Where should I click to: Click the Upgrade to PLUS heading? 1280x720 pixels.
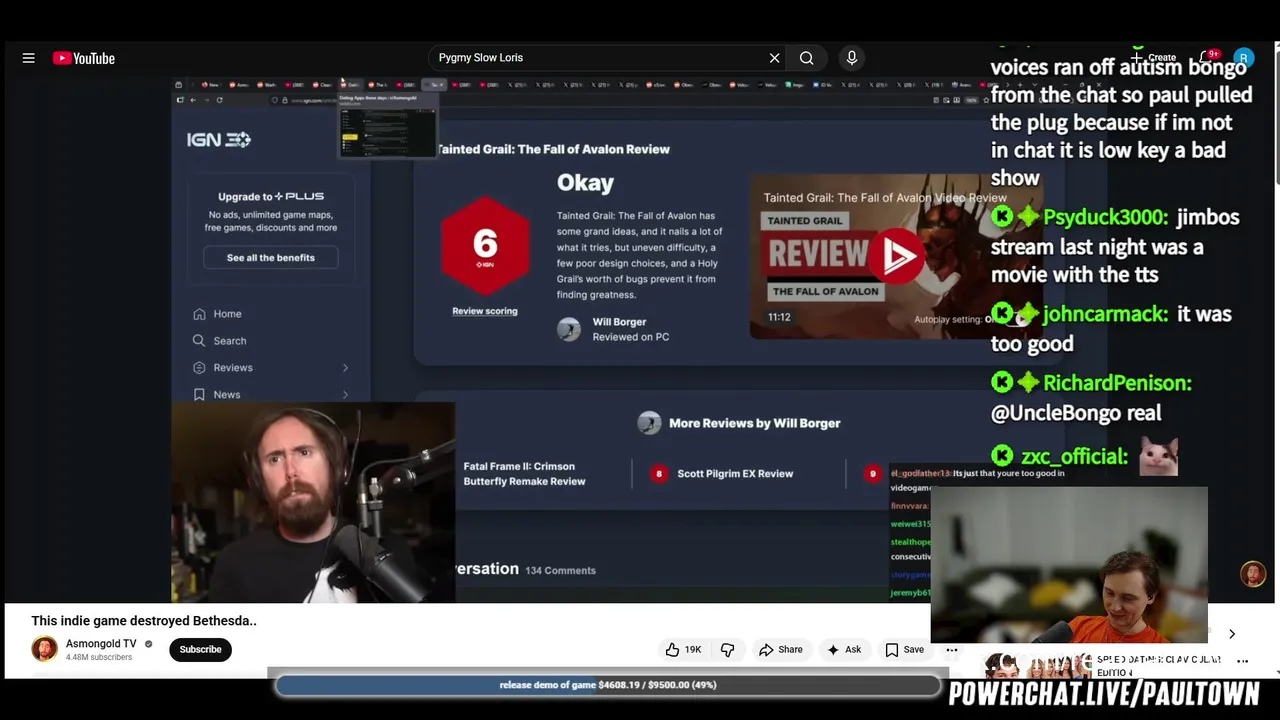coord(270,196)
